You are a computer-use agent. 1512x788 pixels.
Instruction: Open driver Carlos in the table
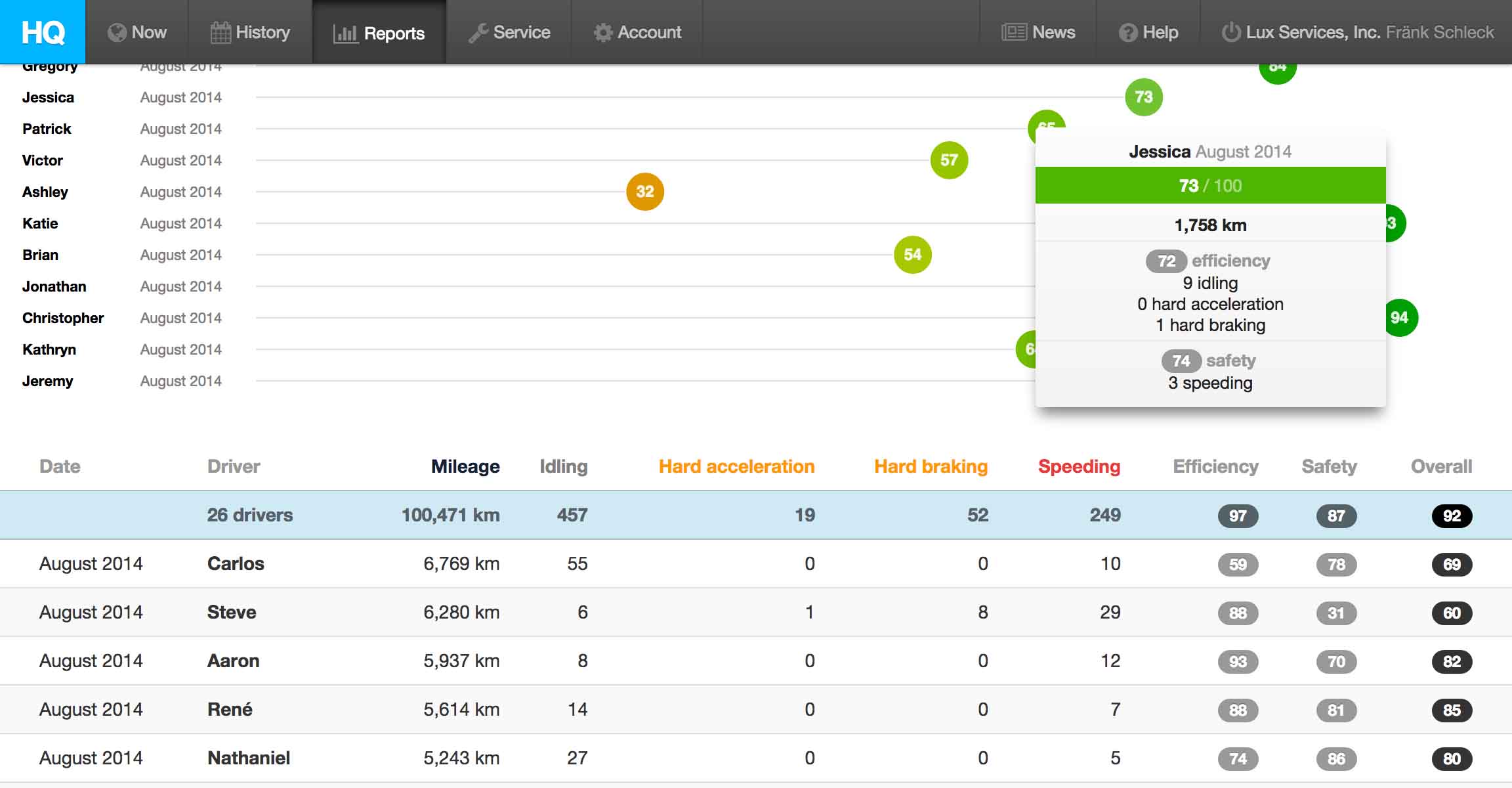tap(236, 563)
